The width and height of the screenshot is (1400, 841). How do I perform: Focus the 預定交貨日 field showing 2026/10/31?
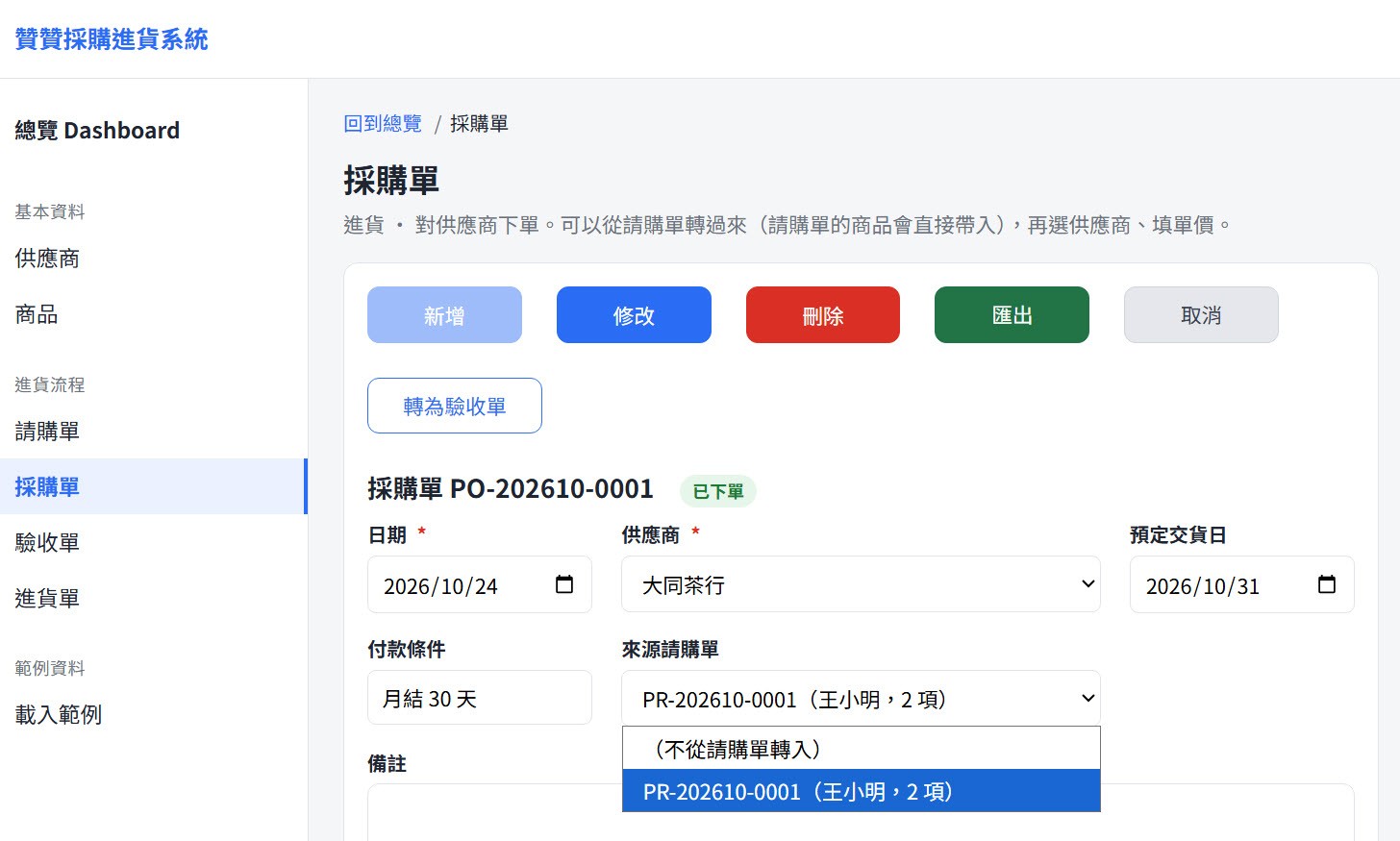pyautogui.click(x=1241, y=584)
